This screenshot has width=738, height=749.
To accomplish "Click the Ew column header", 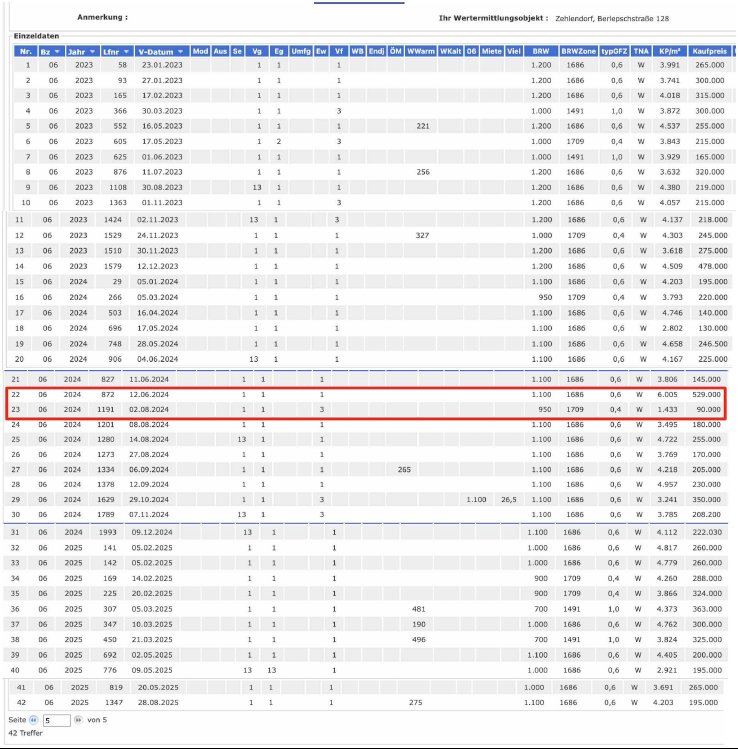I will coord(321,51).
